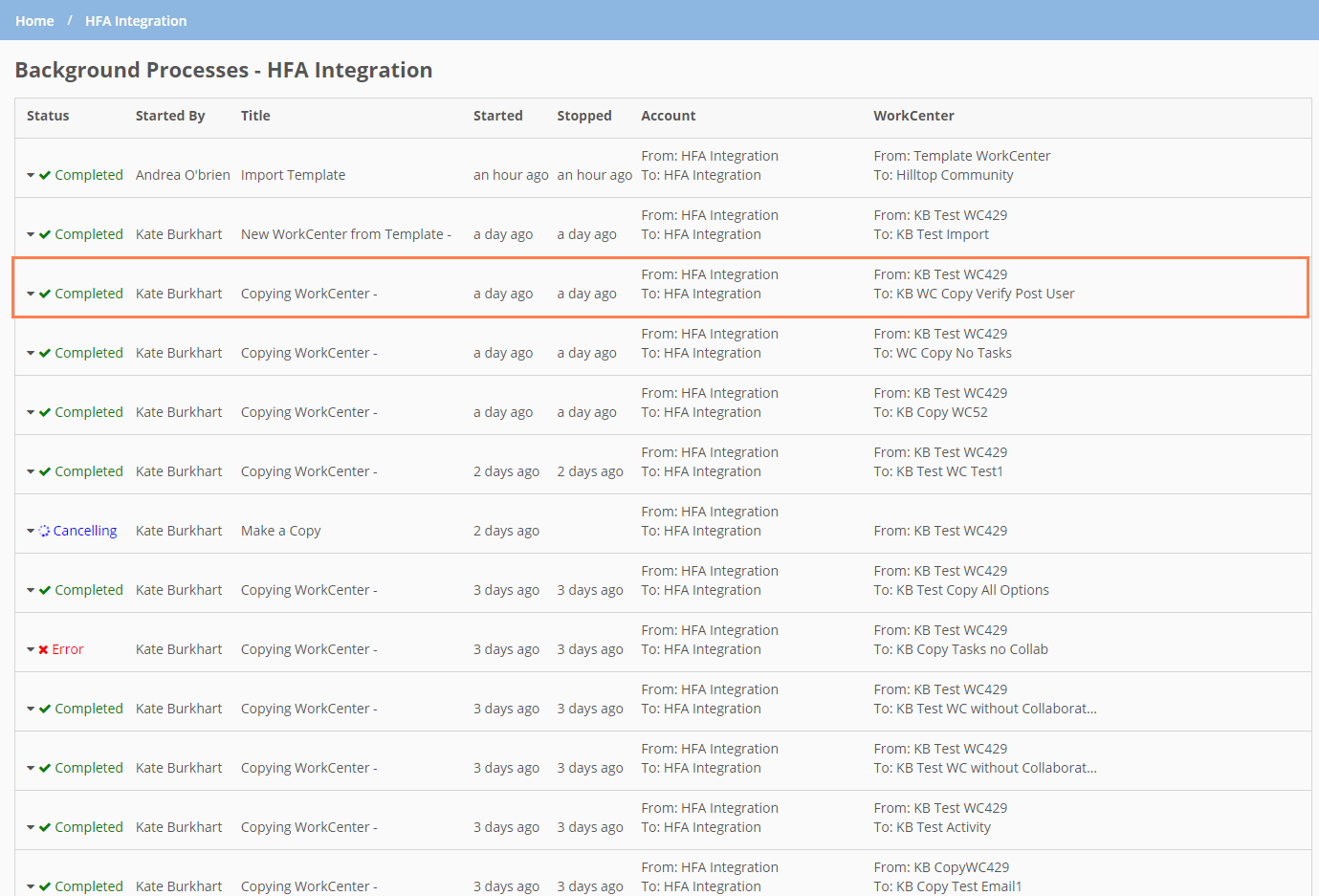Expand caret for KB WC Copy Verify Post User row
This screenshot has width=1319, height=896.
pyautogui.click(x=31, y=295)
